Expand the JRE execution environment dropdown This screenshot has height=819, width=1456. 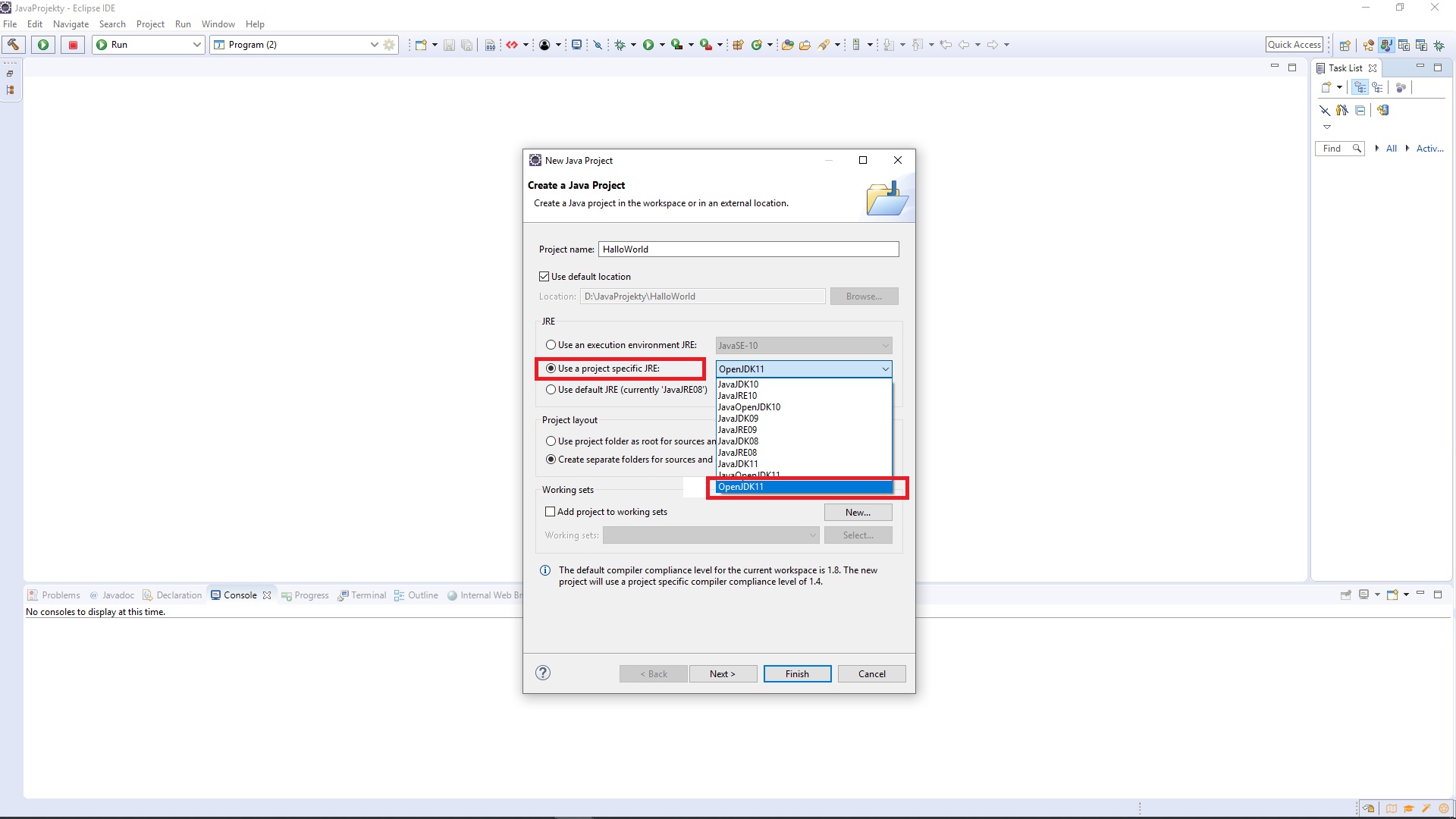coord(884,345)
